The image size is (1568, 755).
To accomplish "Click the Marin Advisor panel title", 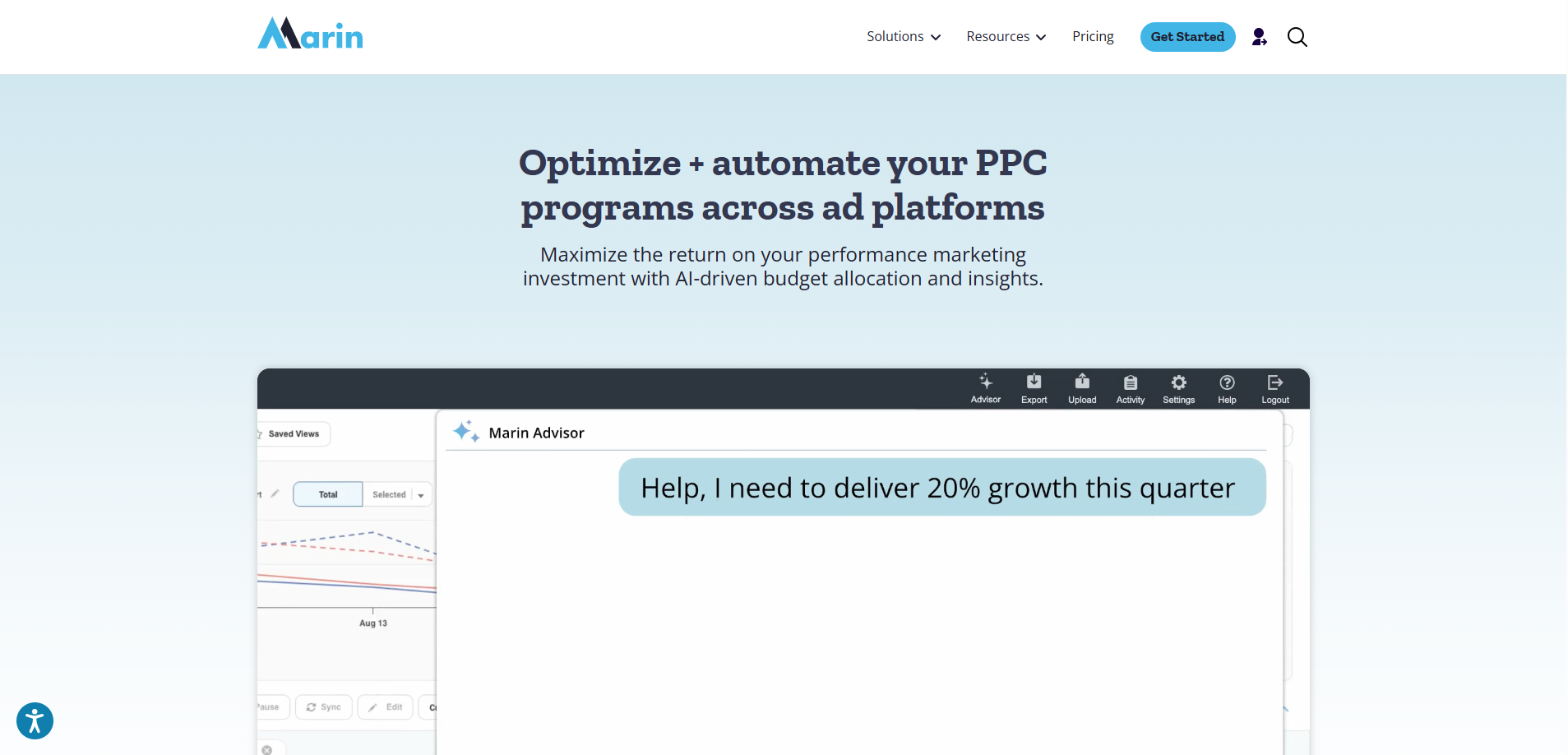I will click(x=536, y=433).
